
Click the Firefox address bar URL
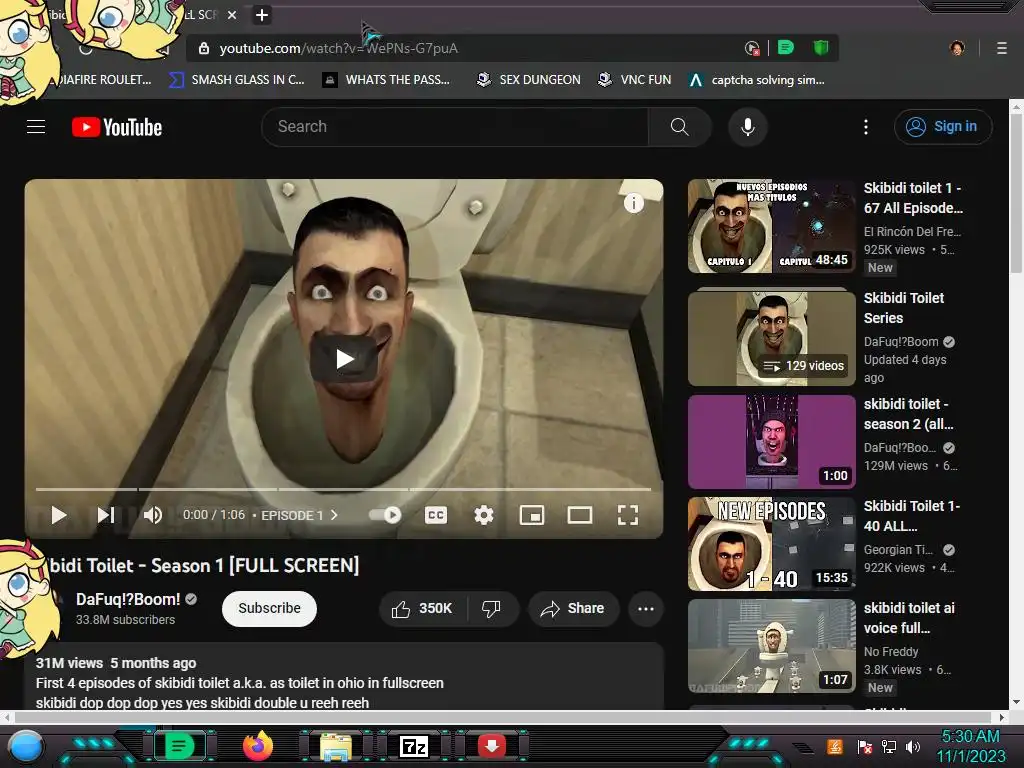pyautogui.click(x=338, y=48)
